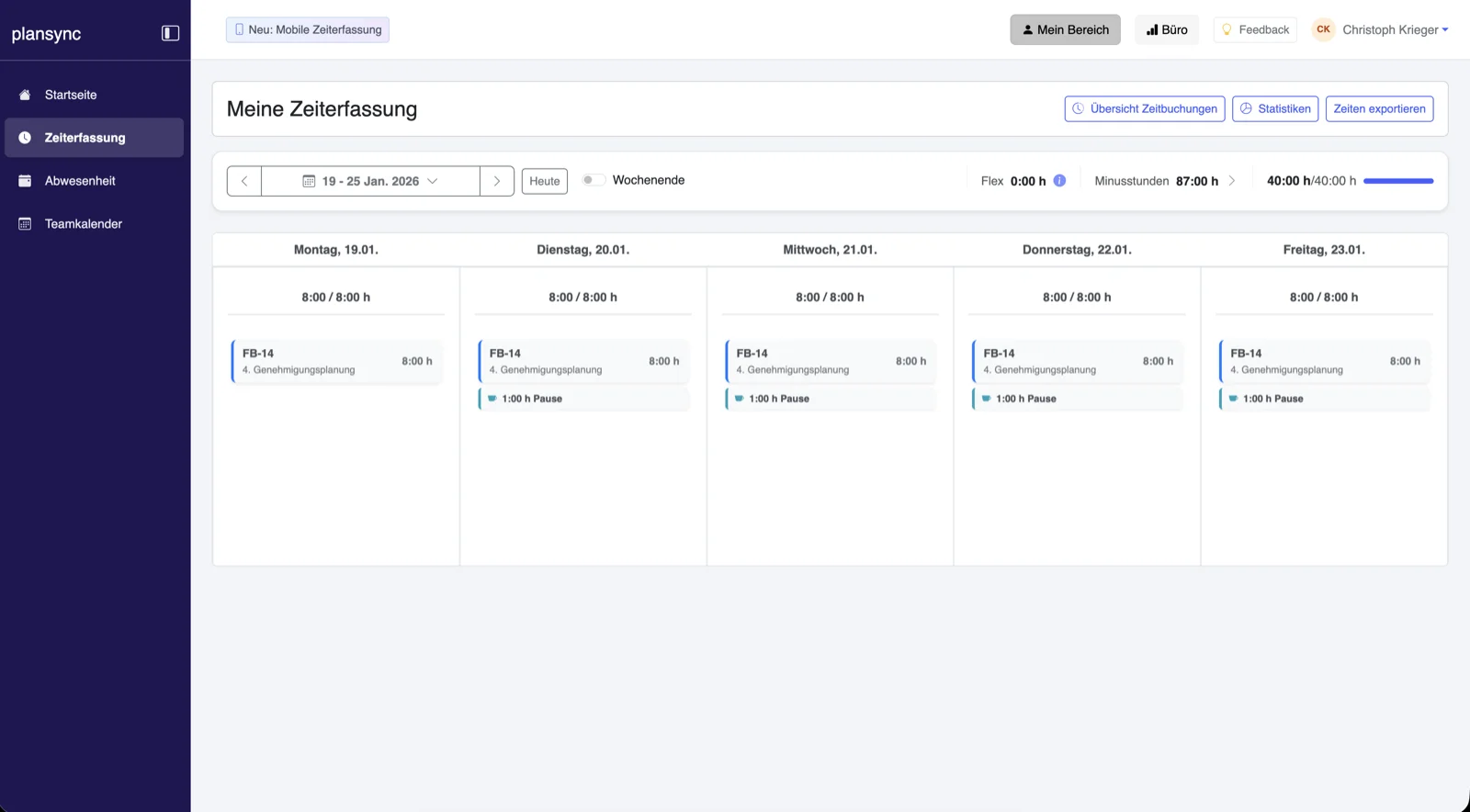Open Monday's FB-14 time entry

click(x=336, y=361)
